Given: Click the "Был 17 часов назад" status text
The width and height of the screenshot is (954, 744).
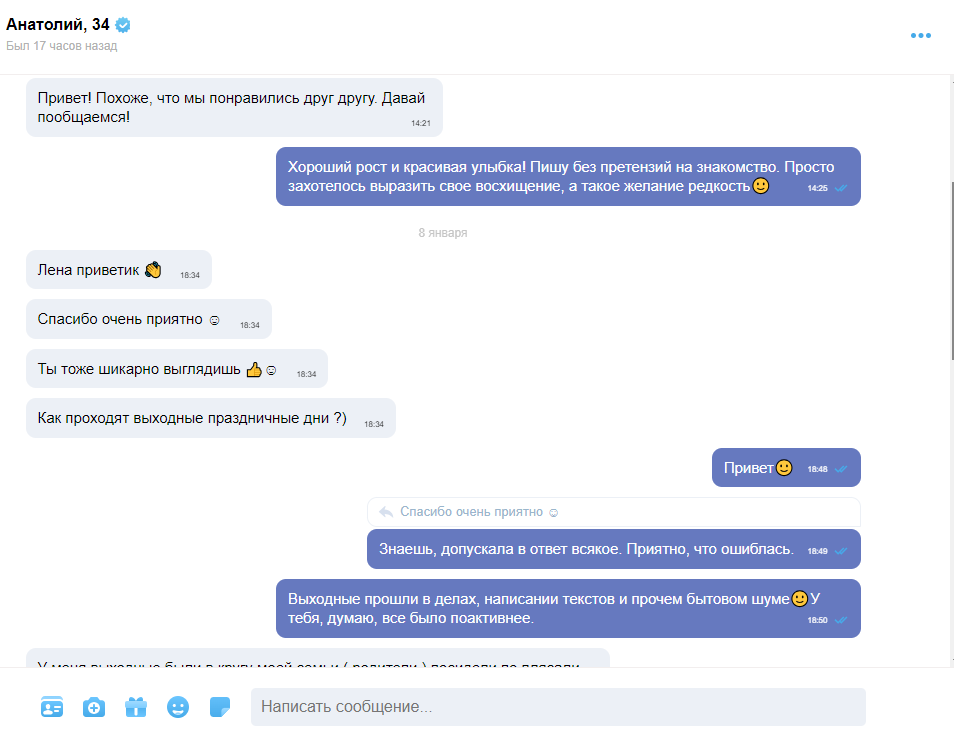Looking at the screenshot, I should [x=61, y=46].
